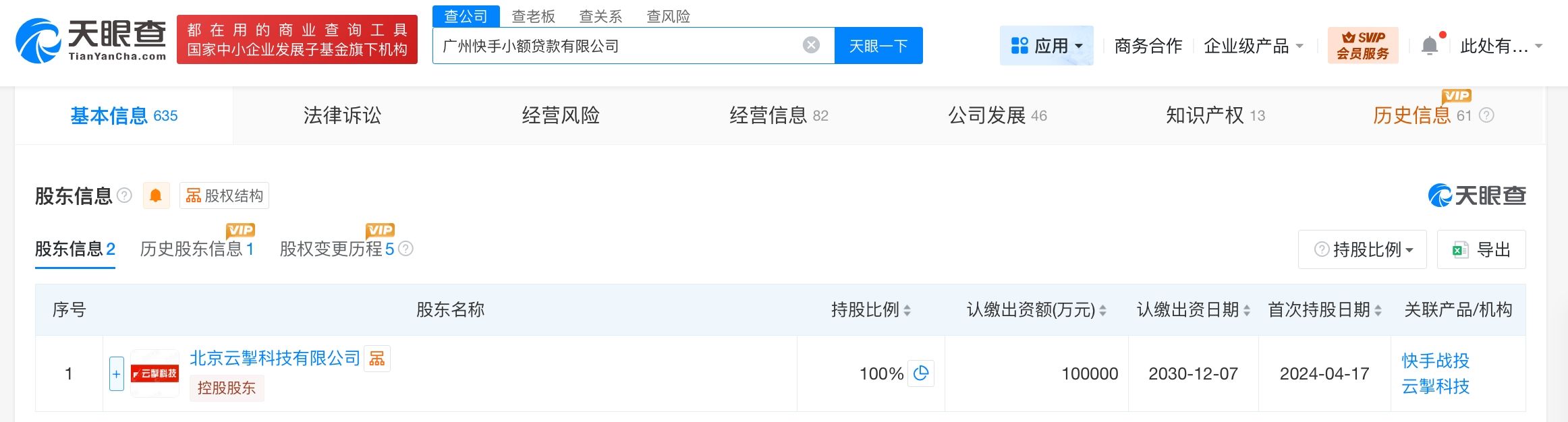Open equity structure icon beside 北京云掣科技有限公司
The width and height of the screenshot is (1568, 422).
pos(377,358)
